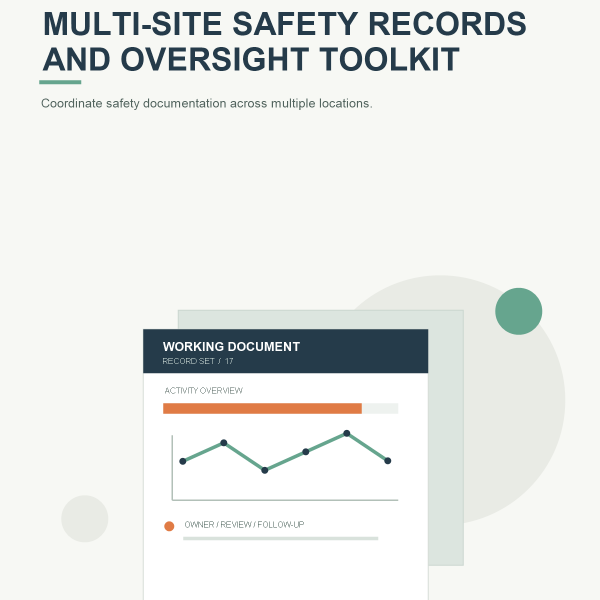The image size is (600, 600).
Task: Click the highest data point on line chart
Action: [347, 433]
